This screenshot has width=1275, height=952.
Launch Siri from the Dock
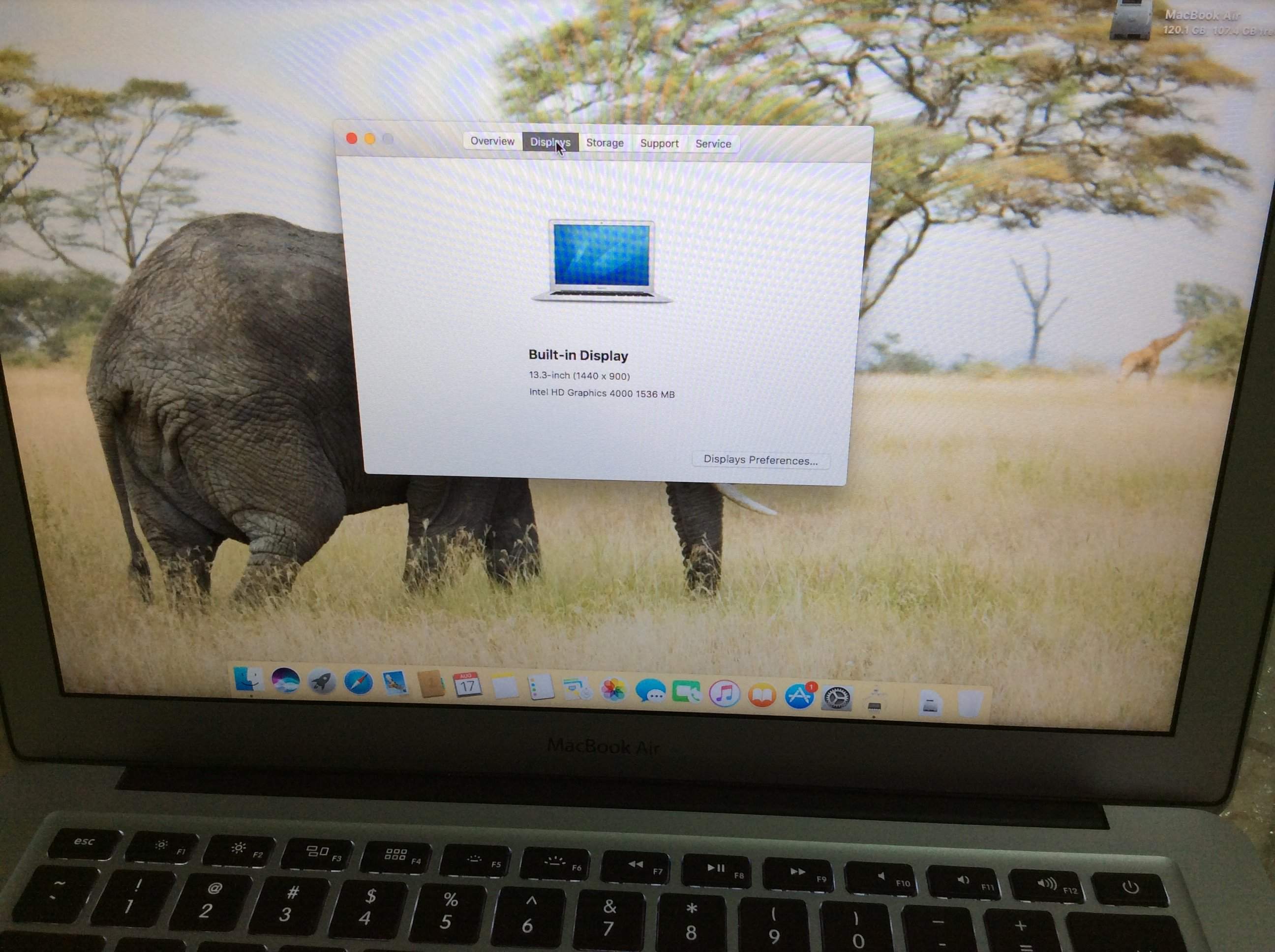pos(285,681)
